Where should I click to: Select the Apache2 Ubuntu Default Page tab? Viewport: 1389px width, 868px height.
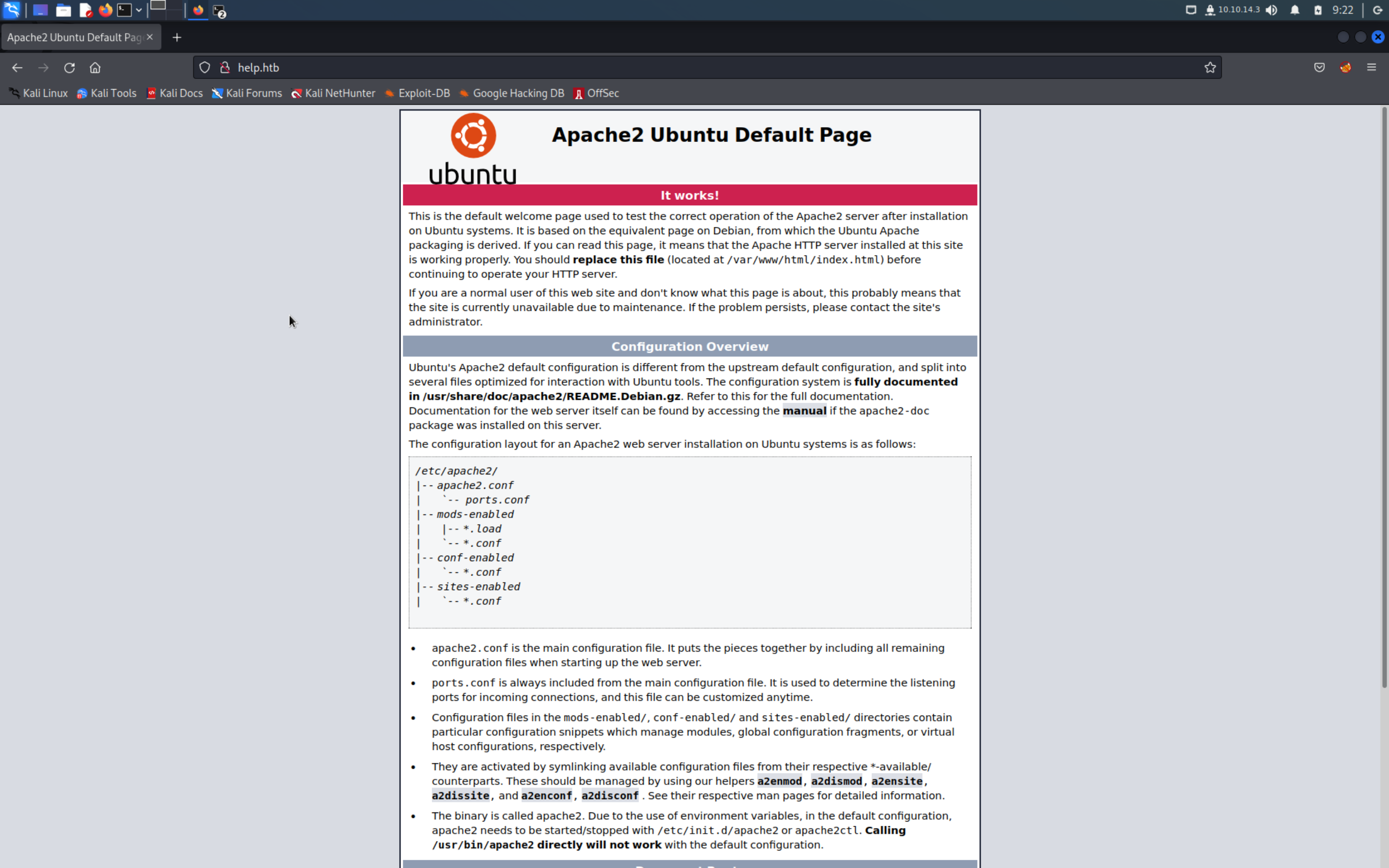click(74, 37)
